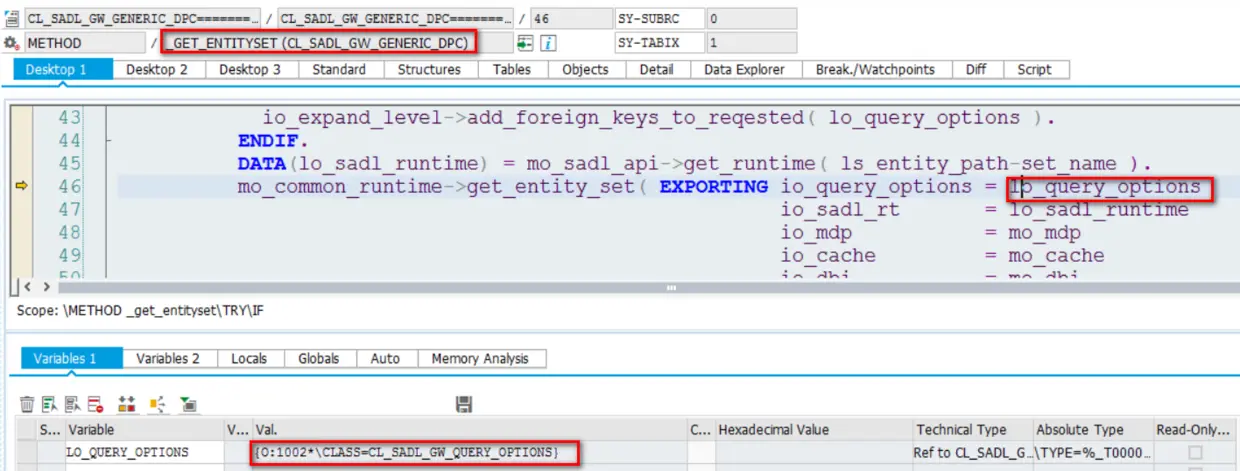
Task: Open the Detail tab
Action: (656, 69)
